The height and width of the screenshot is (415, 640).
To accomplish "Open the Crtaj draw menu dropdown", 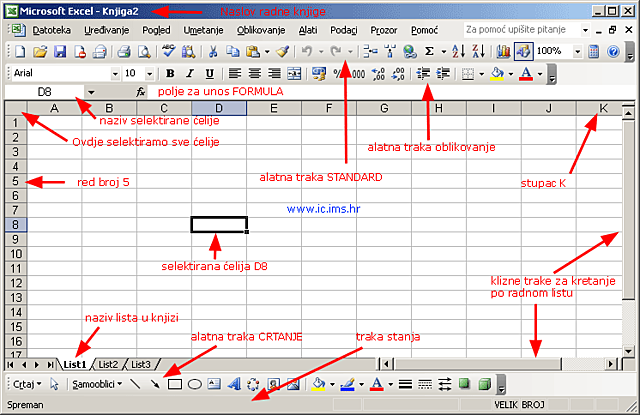I will 27,384.
